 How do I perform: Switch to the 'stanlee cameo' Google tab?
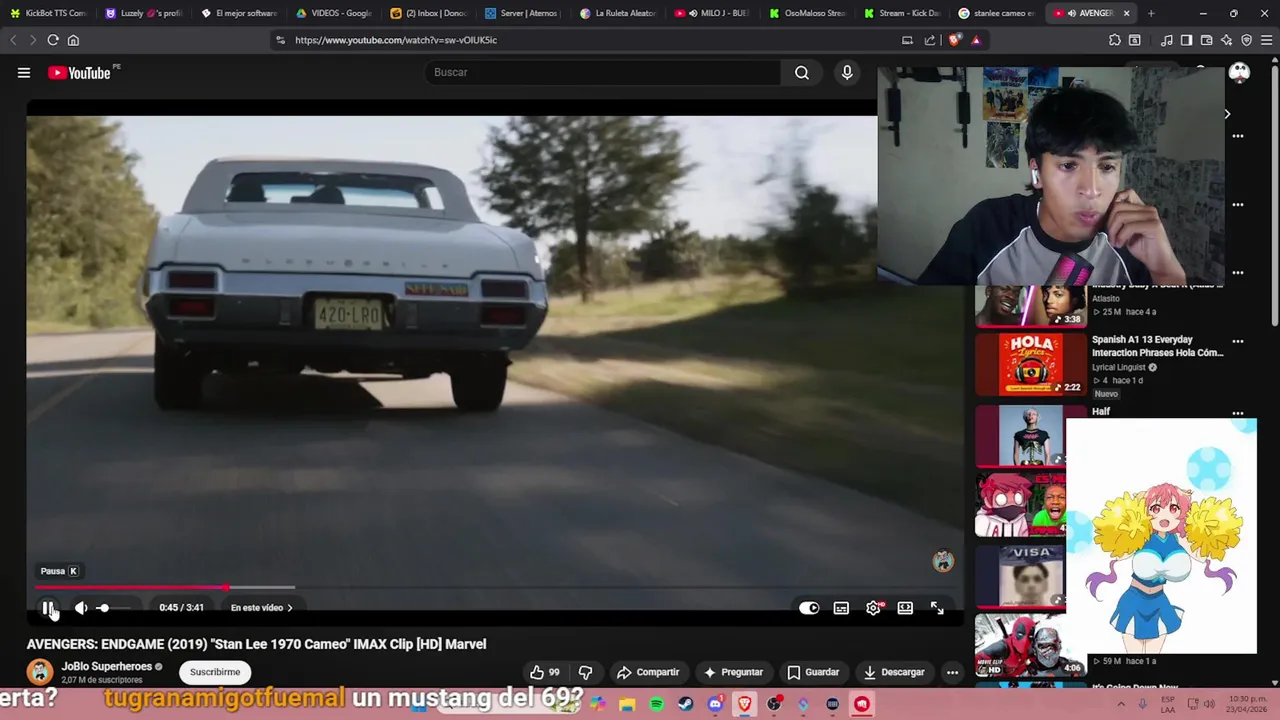pos(998,13)
